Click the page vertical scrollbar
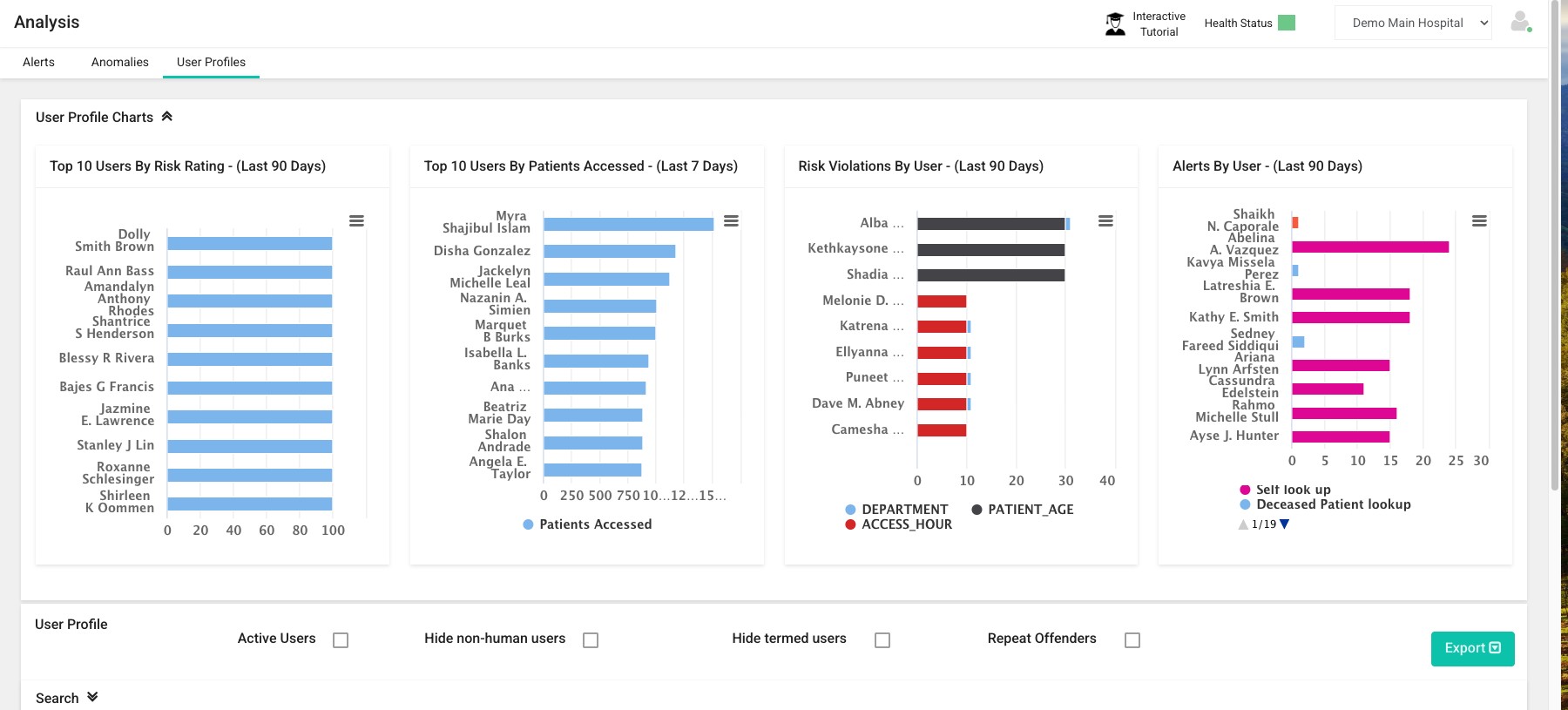 click(x=1556, y=244)
